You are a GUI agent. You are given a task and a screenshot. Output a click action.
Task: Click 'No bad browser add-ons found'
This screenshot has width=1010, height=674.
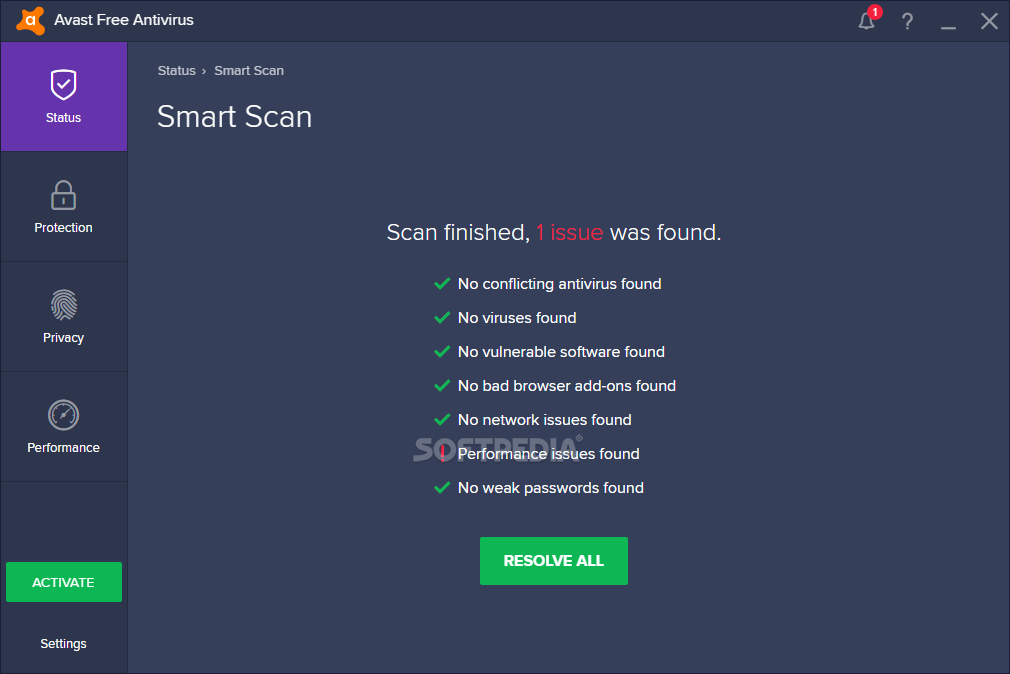(x=566, y=386)
